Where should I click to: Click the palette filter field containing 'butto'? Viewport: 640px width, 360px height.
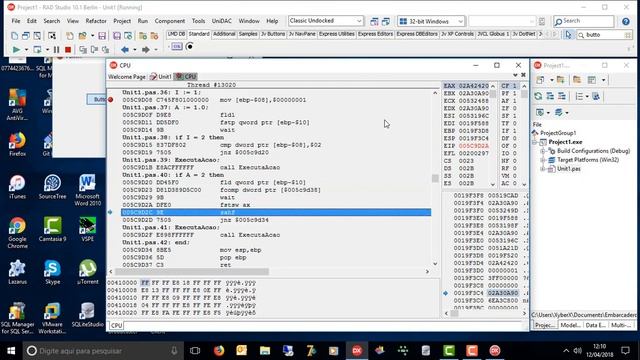click(x=604, y=35)
